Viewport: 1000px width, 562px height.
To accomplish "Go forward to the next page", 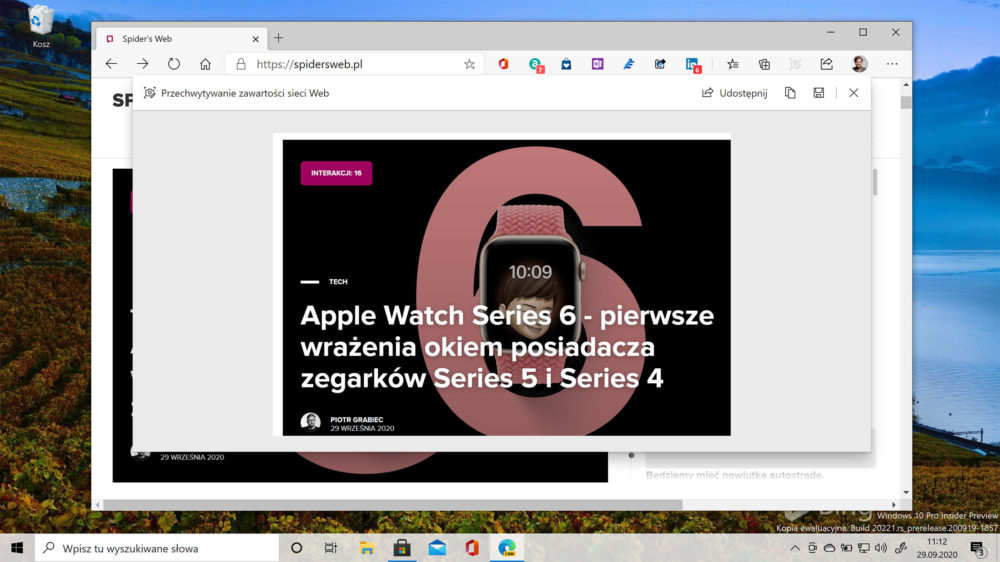I will click(142, 64).
